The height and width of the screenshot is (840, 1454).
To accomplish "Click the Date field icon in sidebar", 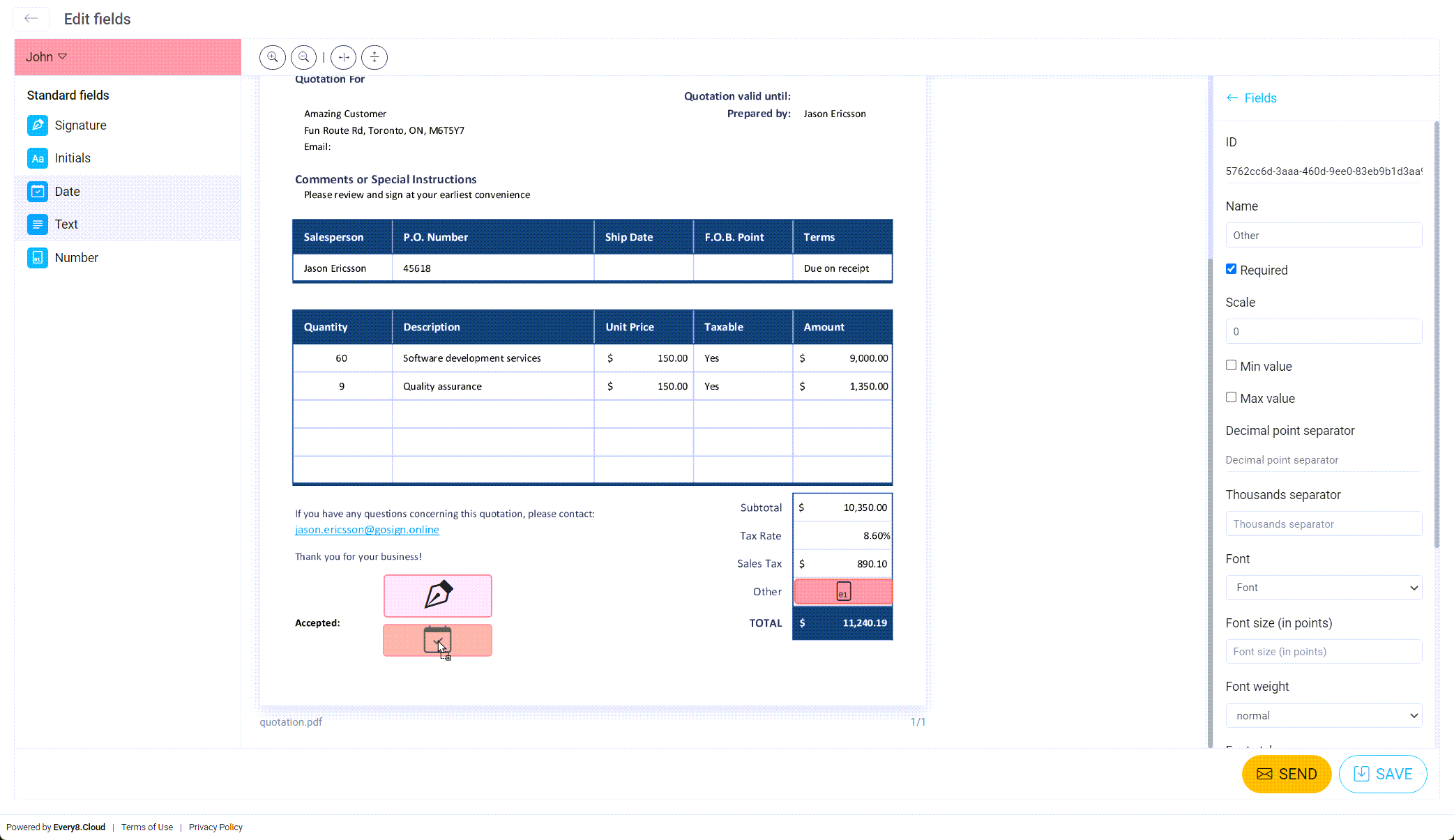I will [x=37, y=190].
